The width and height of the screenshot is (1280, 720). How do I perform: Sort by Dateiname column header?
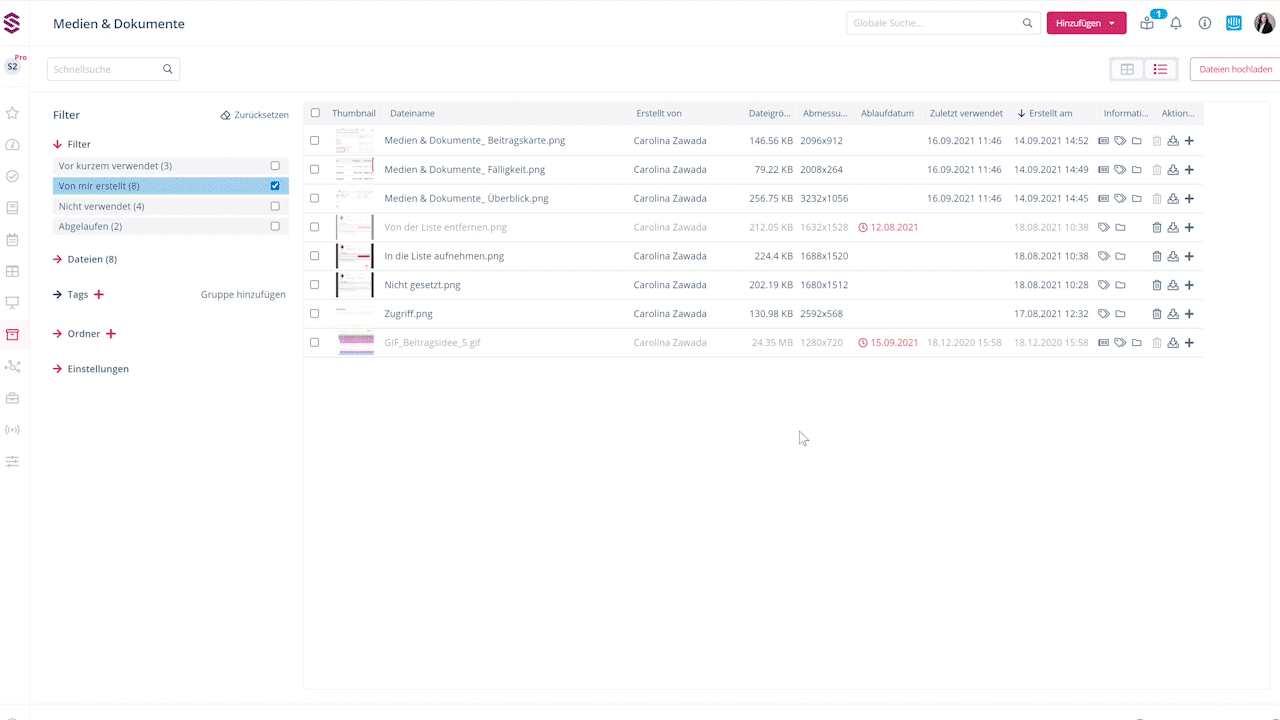[x=412, y=113]
